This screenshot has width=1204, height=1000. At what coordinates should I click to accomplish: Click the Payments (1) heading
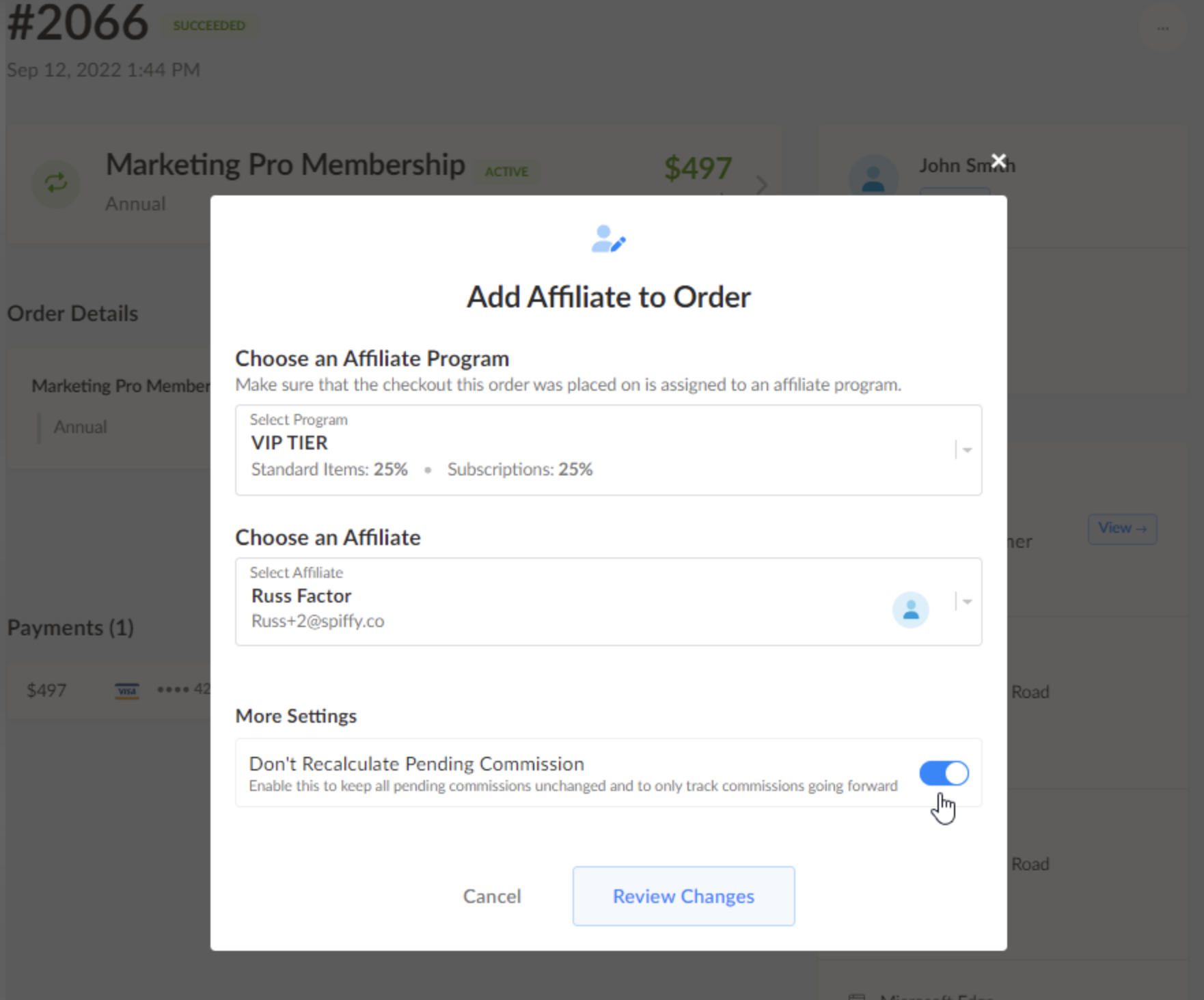[x=70, y=628]
